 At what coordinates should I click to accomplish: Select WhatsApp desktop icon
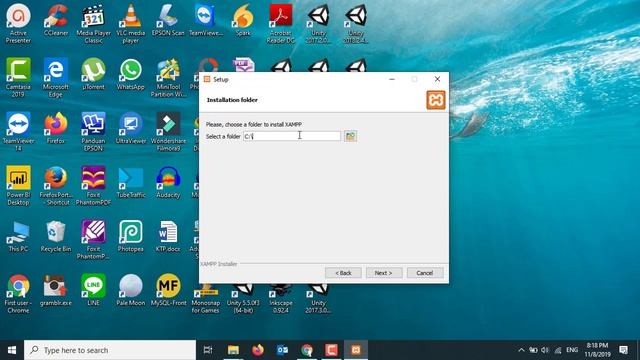coord(131,74)
